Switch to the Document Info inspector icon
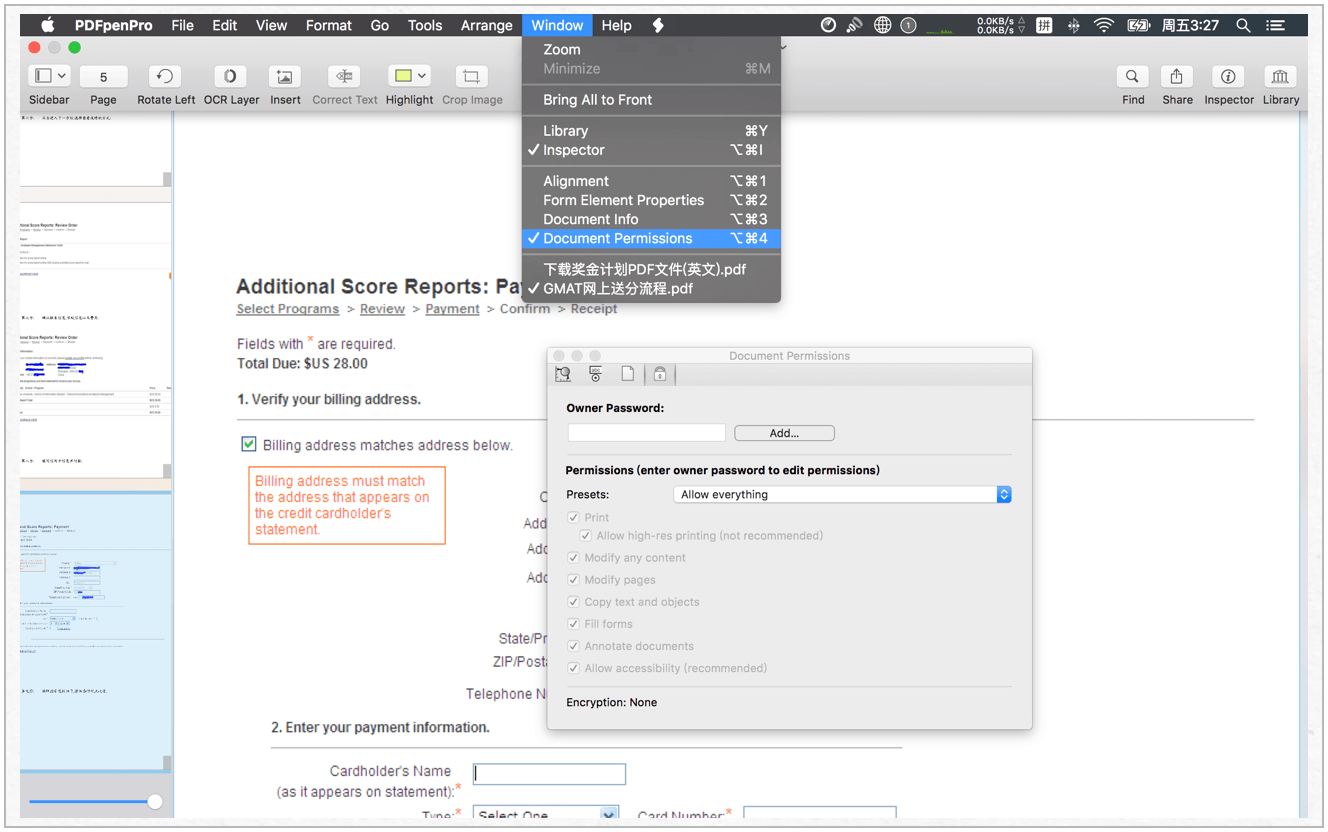 click(627, 374)
